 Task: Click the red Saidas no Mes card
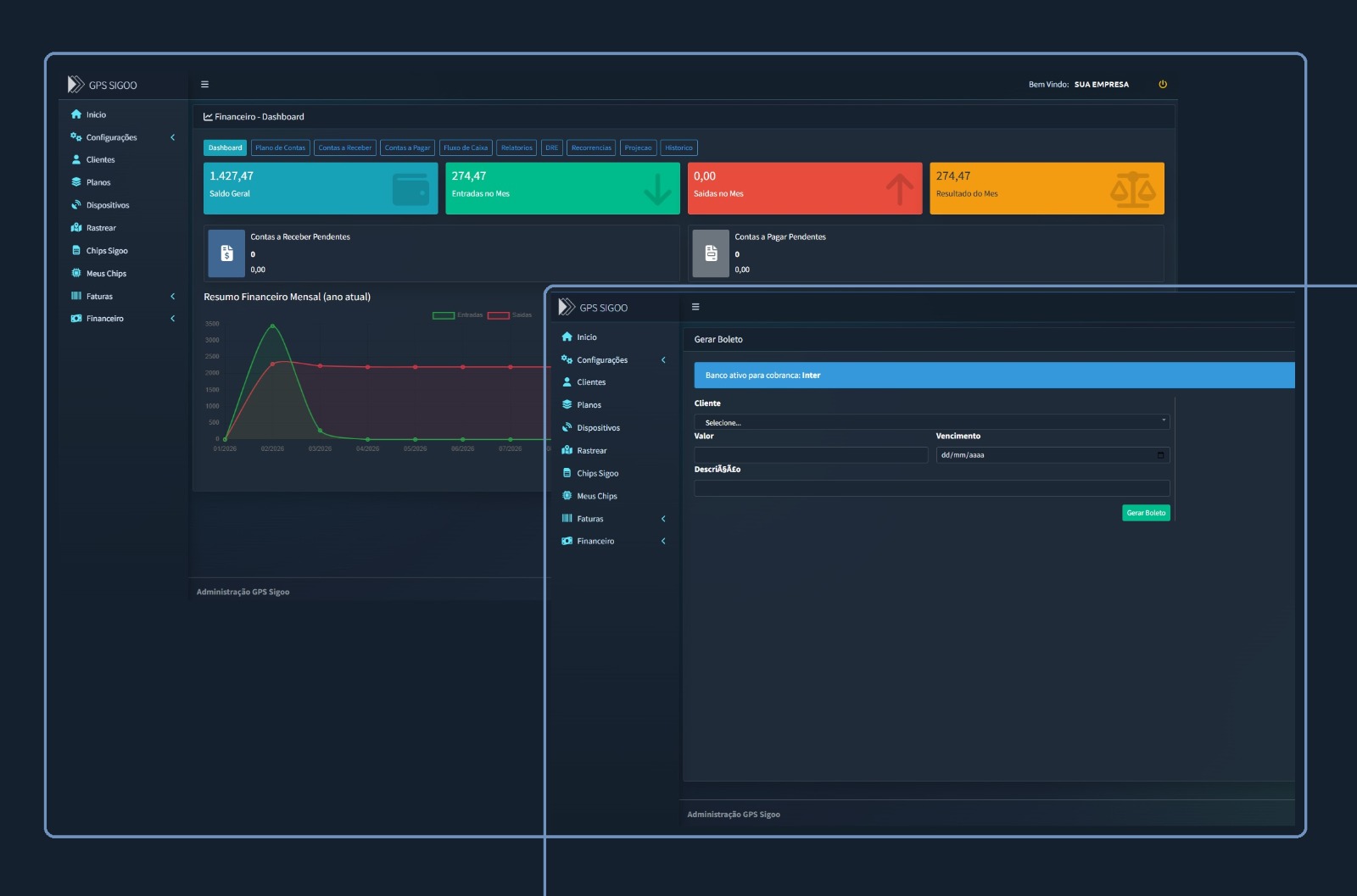[x=805, y=188]
